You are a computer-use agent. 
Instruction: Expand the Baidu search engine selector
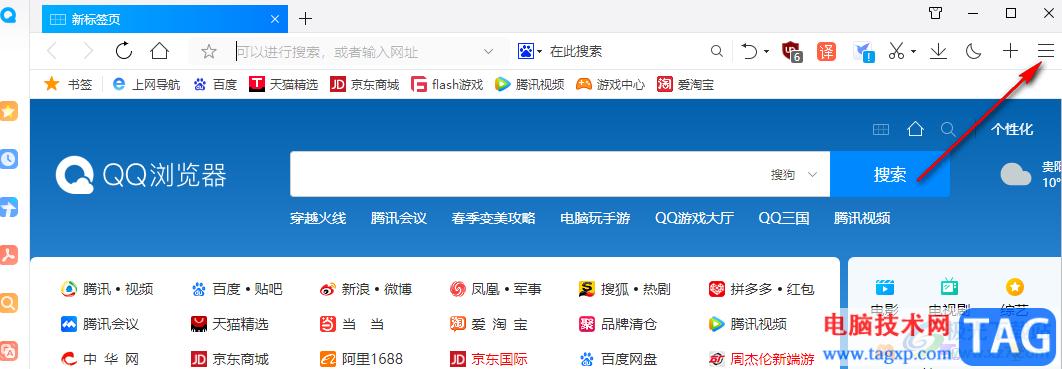(x=530, y=51)
